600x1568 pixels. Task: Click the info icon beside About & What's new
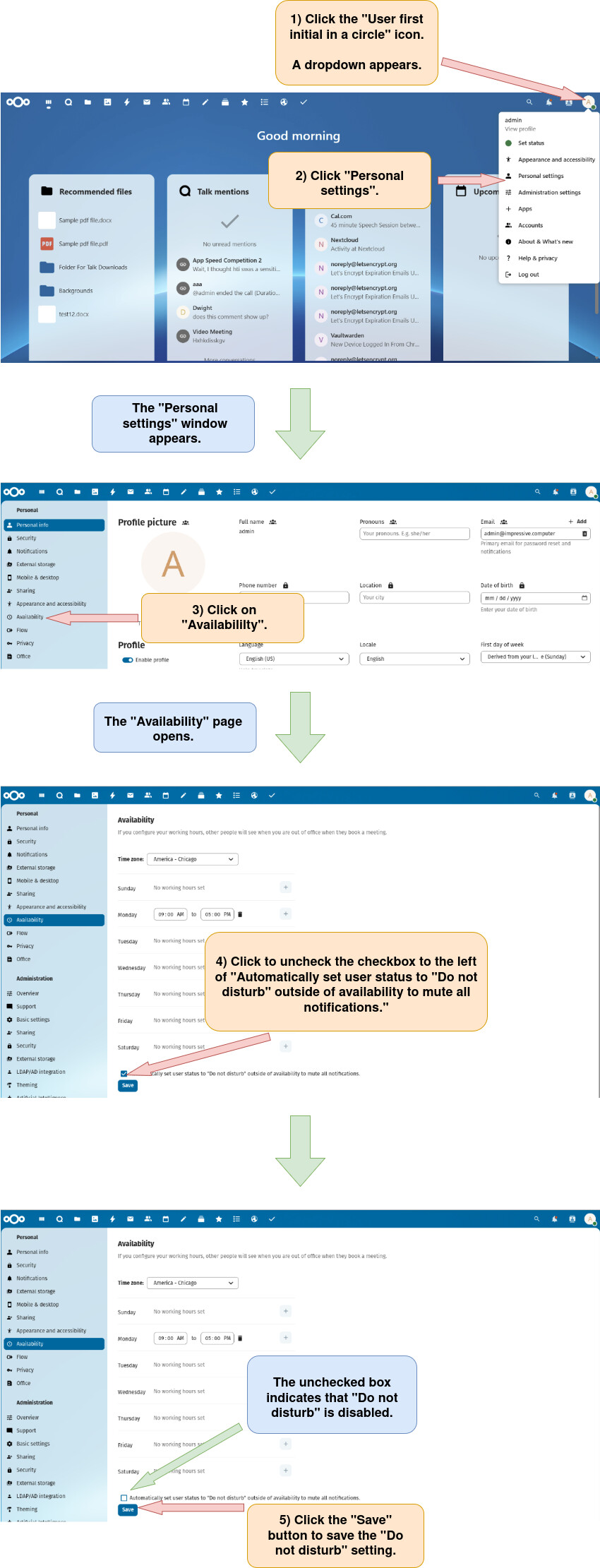click(508, 241)
